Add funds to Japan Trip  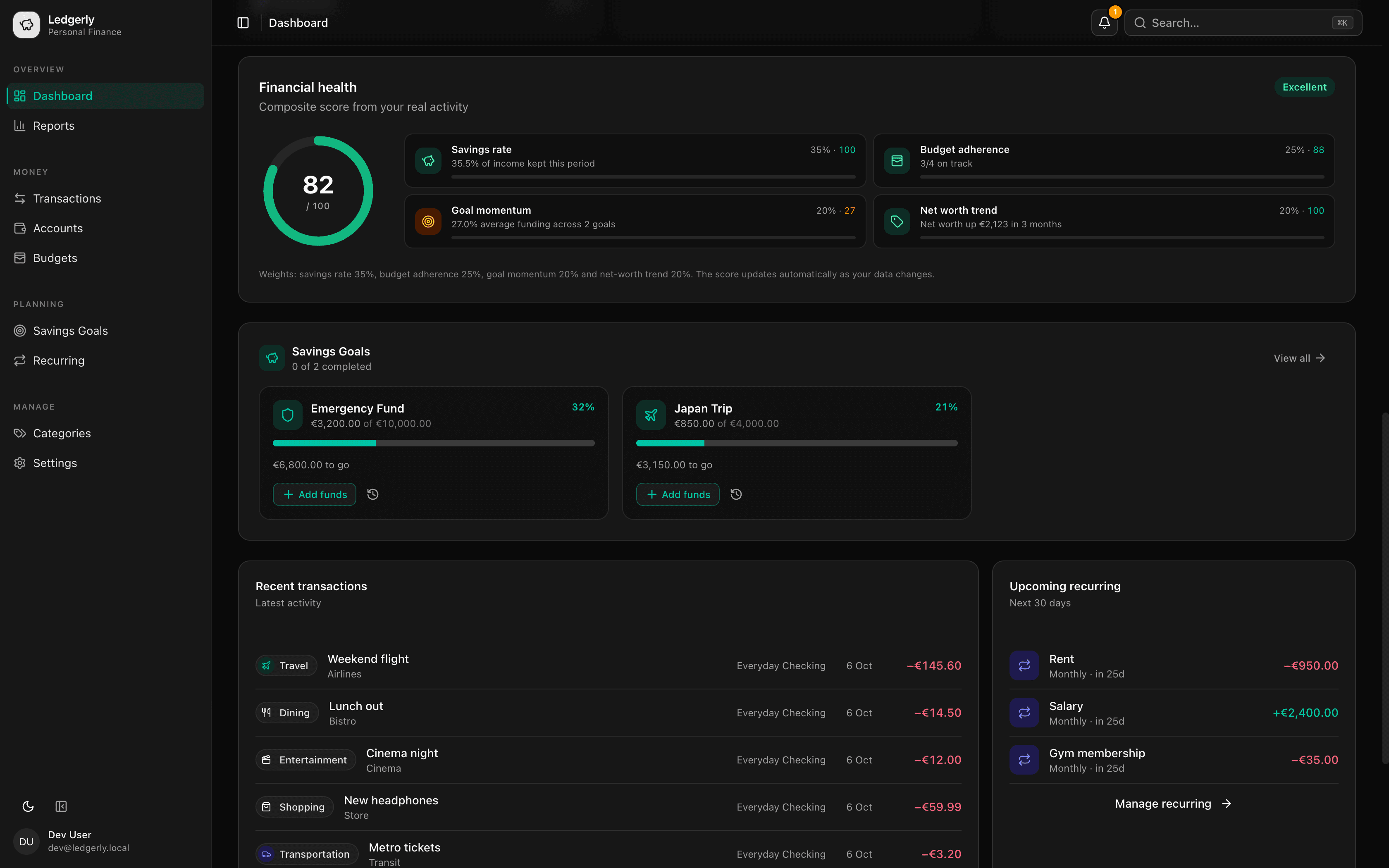678,494
